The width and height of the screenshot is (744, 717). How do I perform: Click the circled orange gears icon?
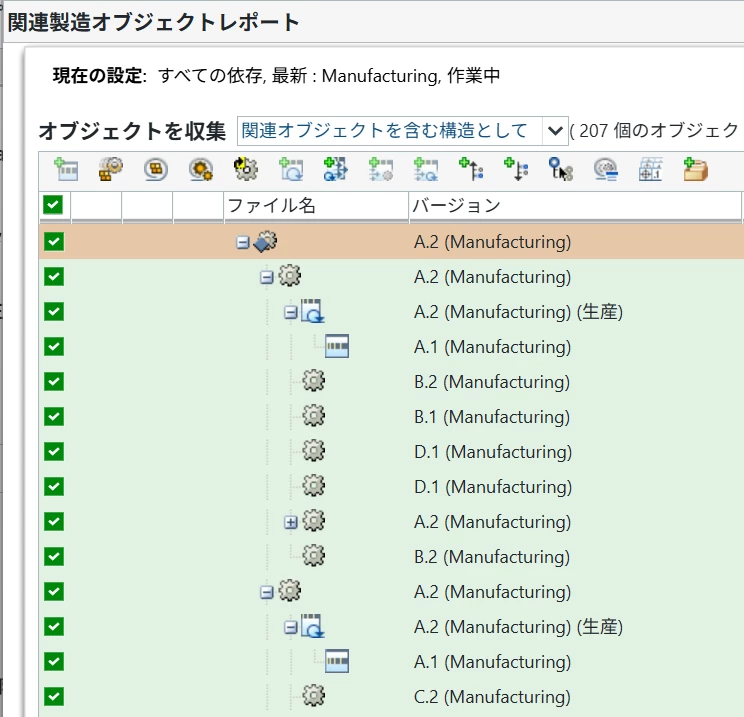coord(201,169)
